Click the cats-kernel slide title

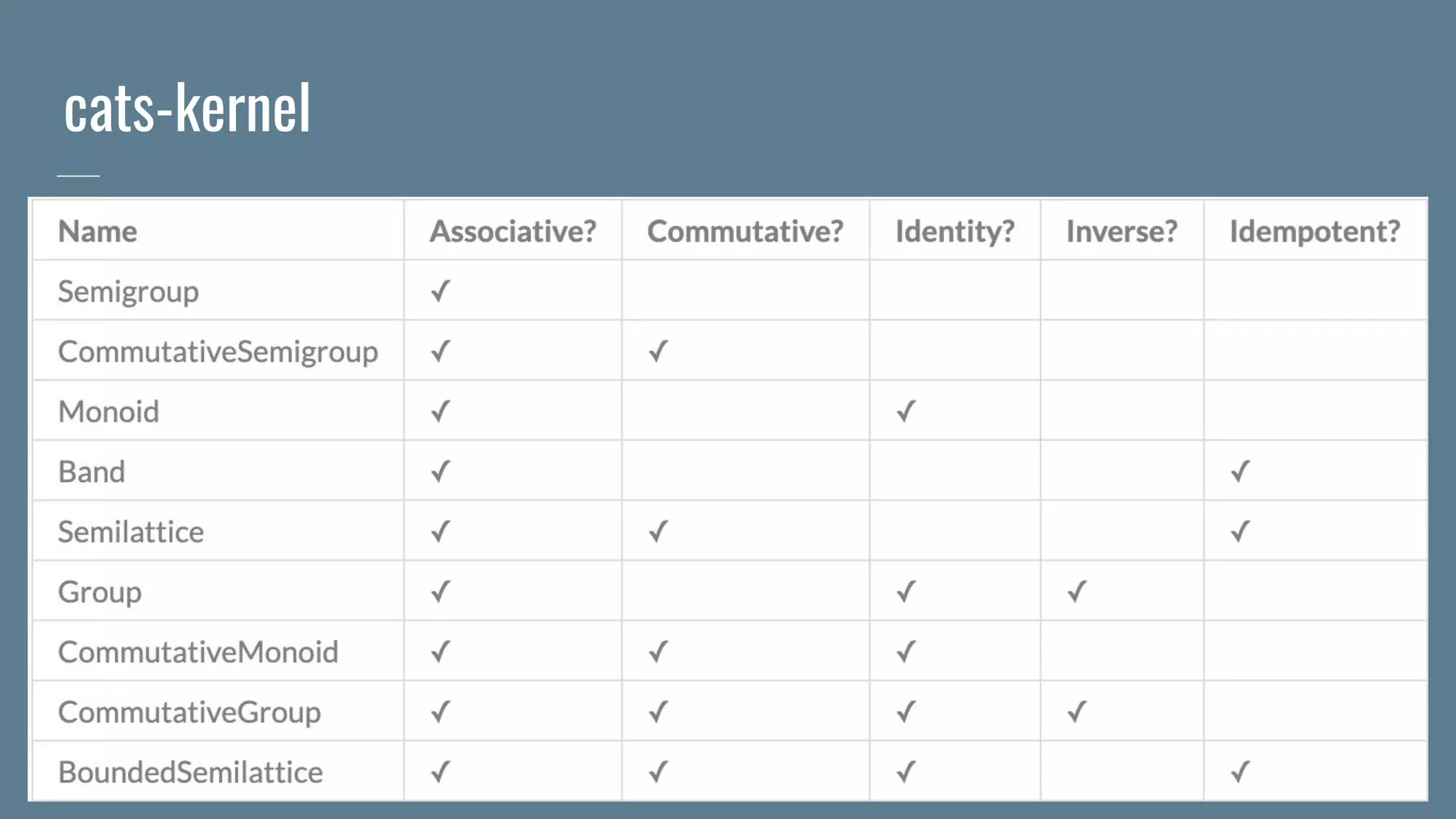[188, 108]
